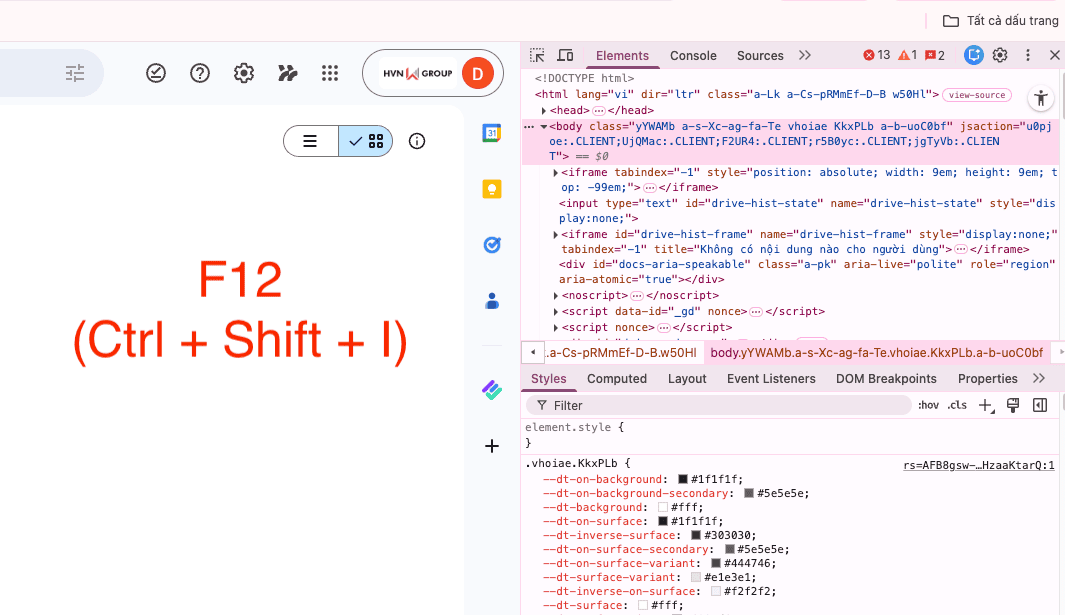
Task: Switch to the Elements tab
Action: click(x=622, y=56)
